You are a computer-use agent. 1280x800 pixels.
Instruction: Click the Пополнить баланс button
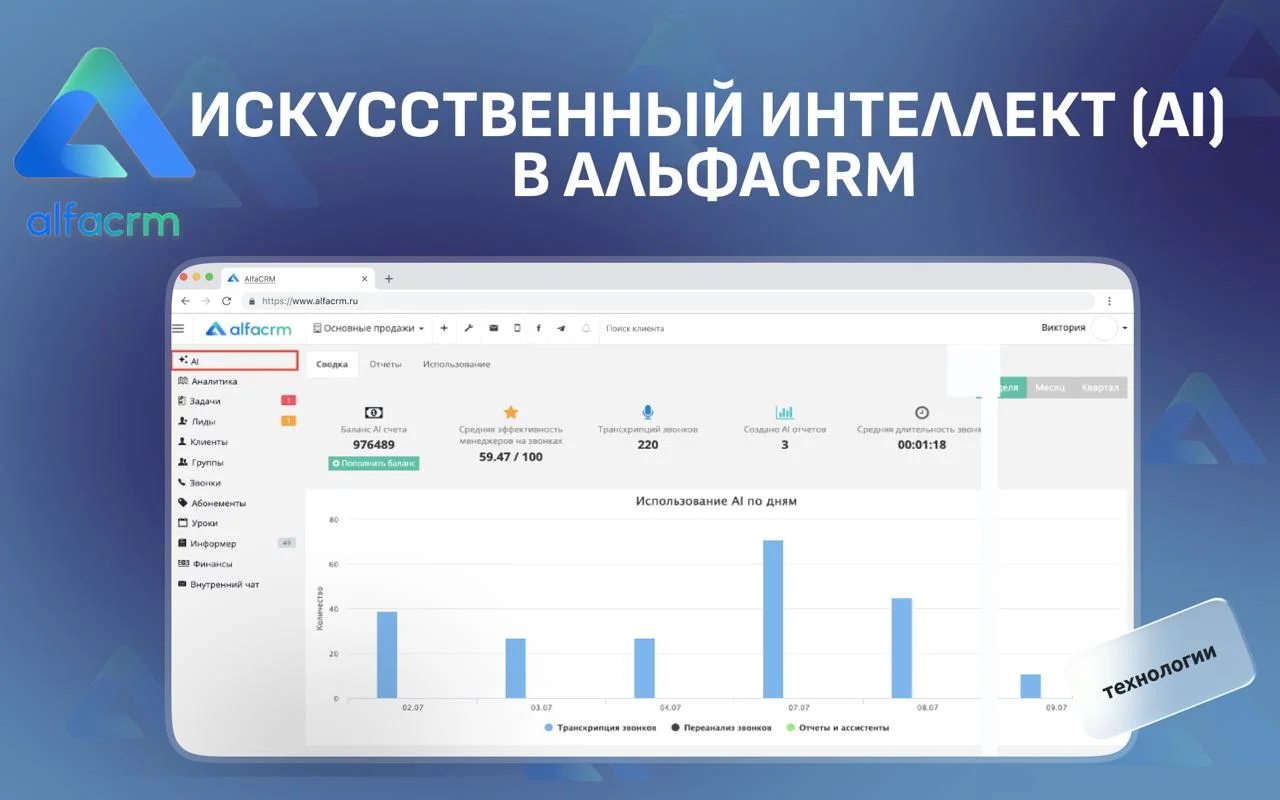point(374,463)
